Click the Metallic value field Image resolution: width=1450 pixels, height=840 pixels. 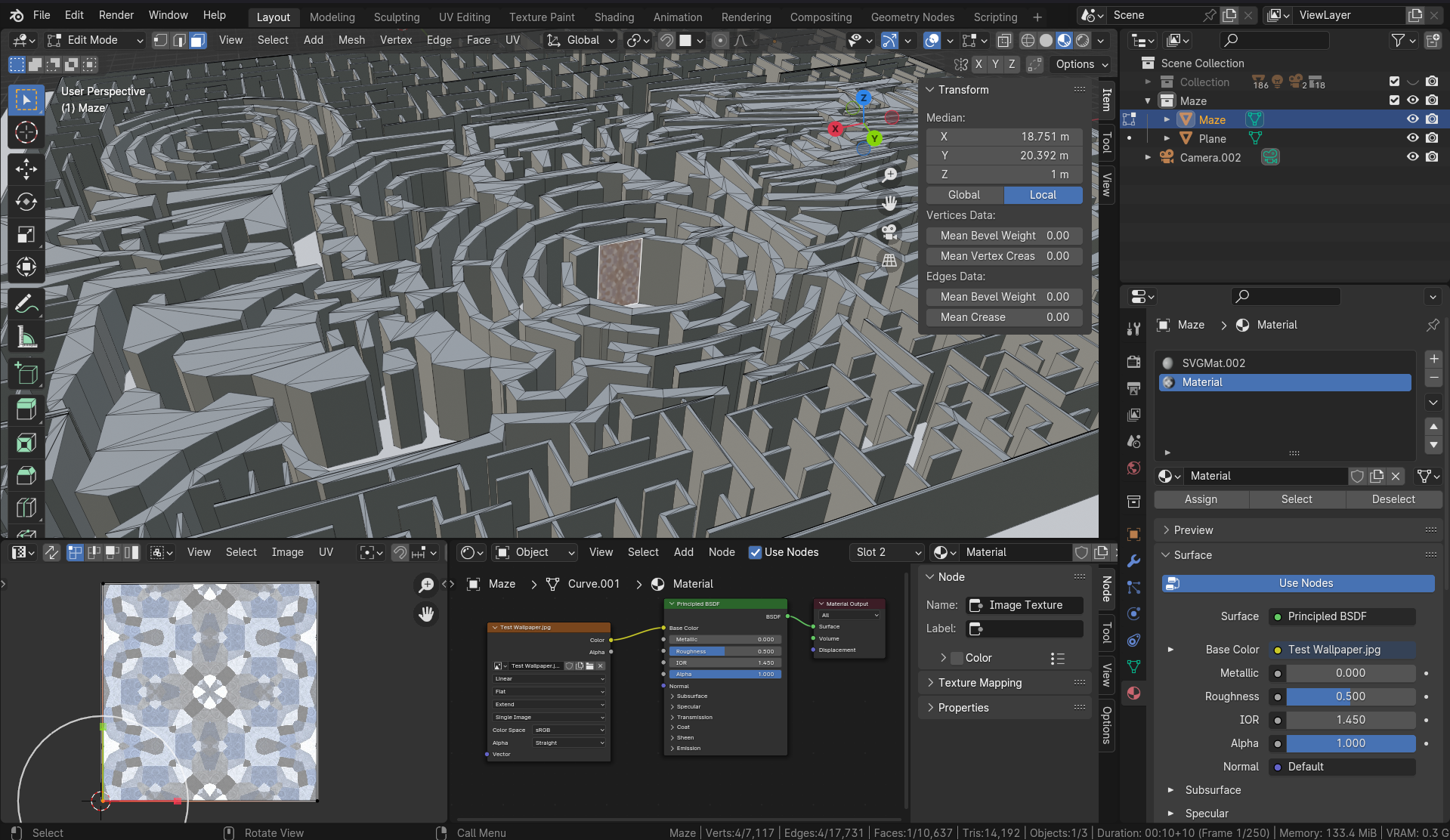click(x=1350, y=673)
